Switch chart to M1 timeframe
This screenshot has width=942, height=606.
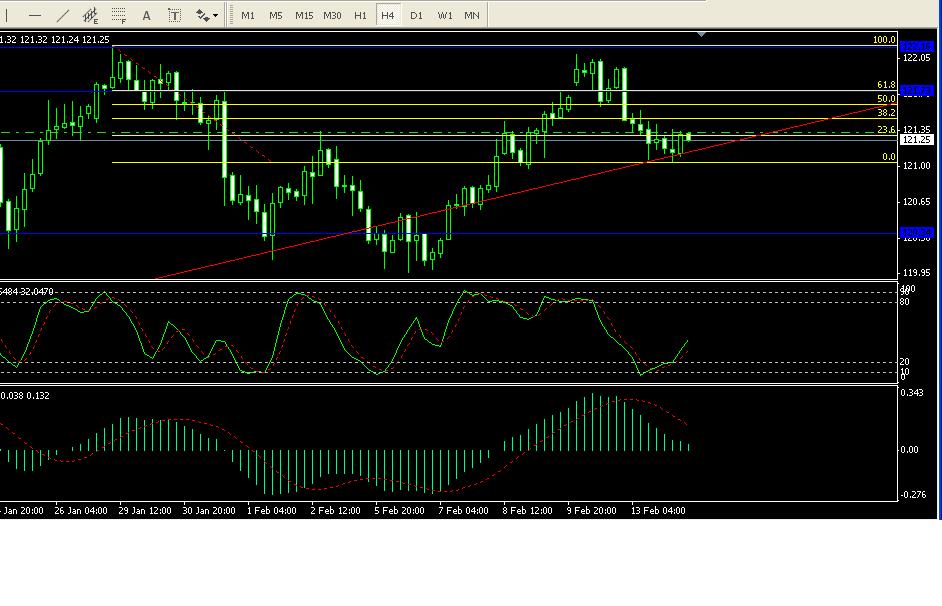point(248,15)
